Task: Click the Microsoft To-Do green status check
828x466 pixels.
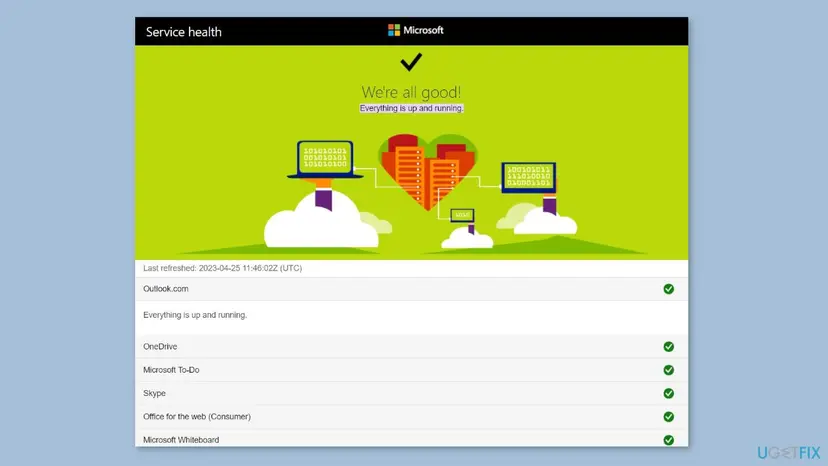Action: point(669,370)
